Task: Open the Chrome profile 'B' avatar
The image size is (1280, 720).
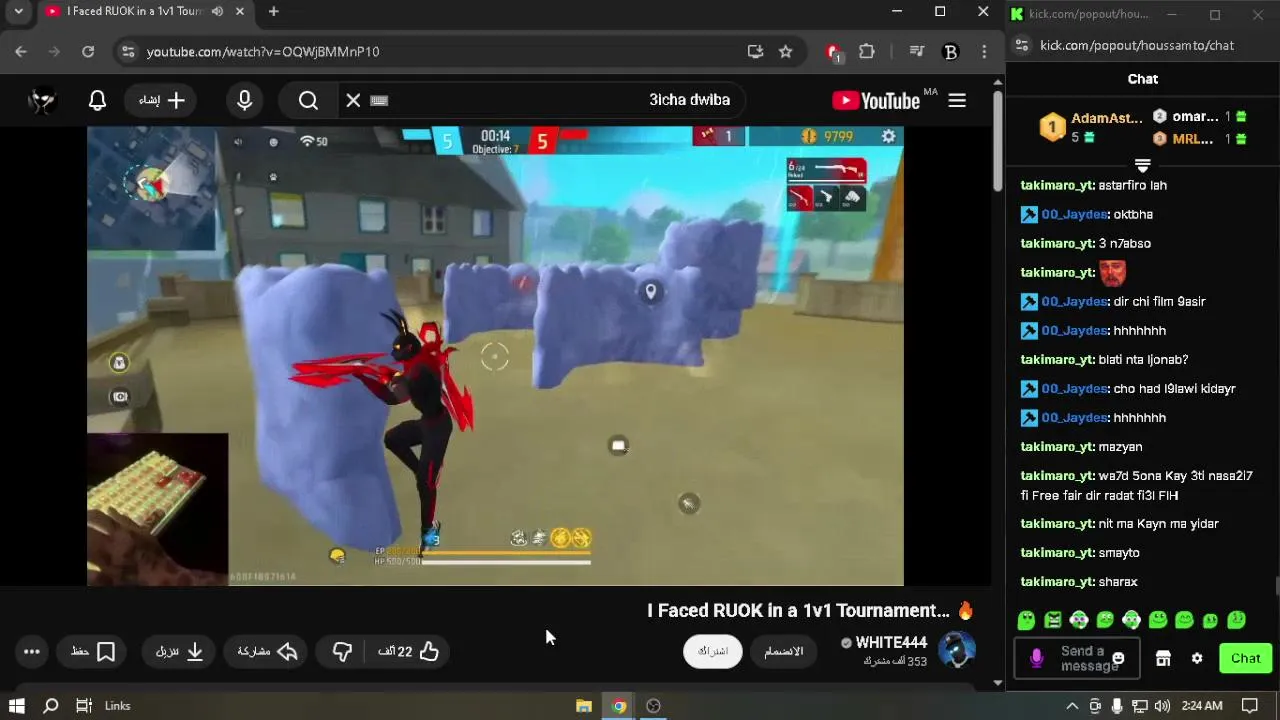Action: tap(951, 52)
